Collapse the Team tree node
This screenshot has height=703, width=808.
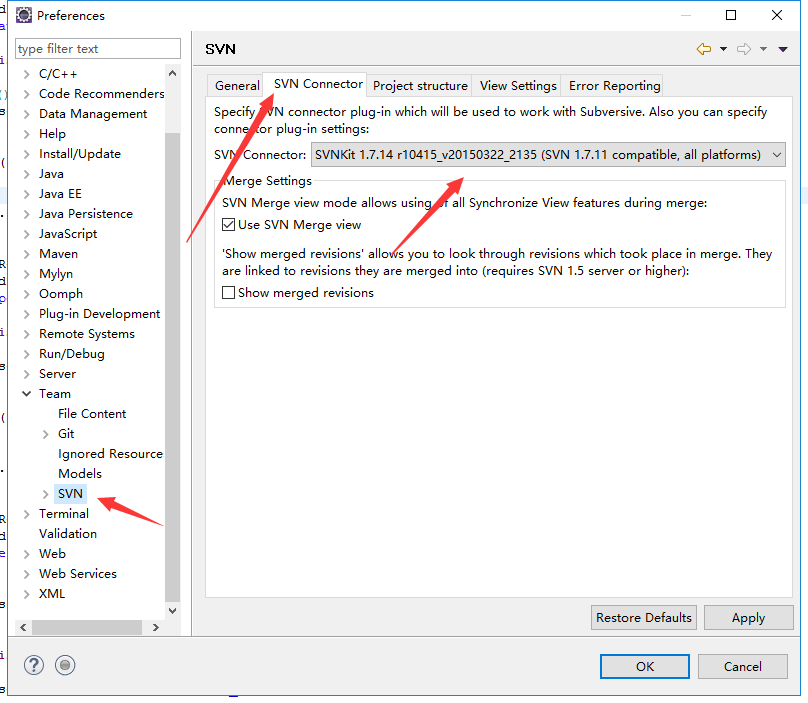coord(27,394)
